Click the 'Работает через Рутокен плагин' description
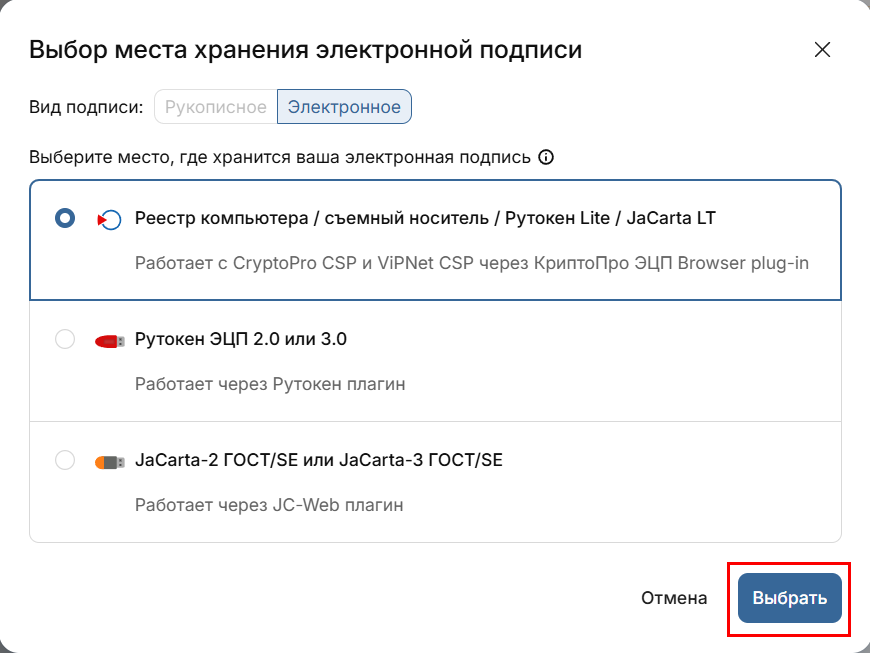 click(270, 384)
